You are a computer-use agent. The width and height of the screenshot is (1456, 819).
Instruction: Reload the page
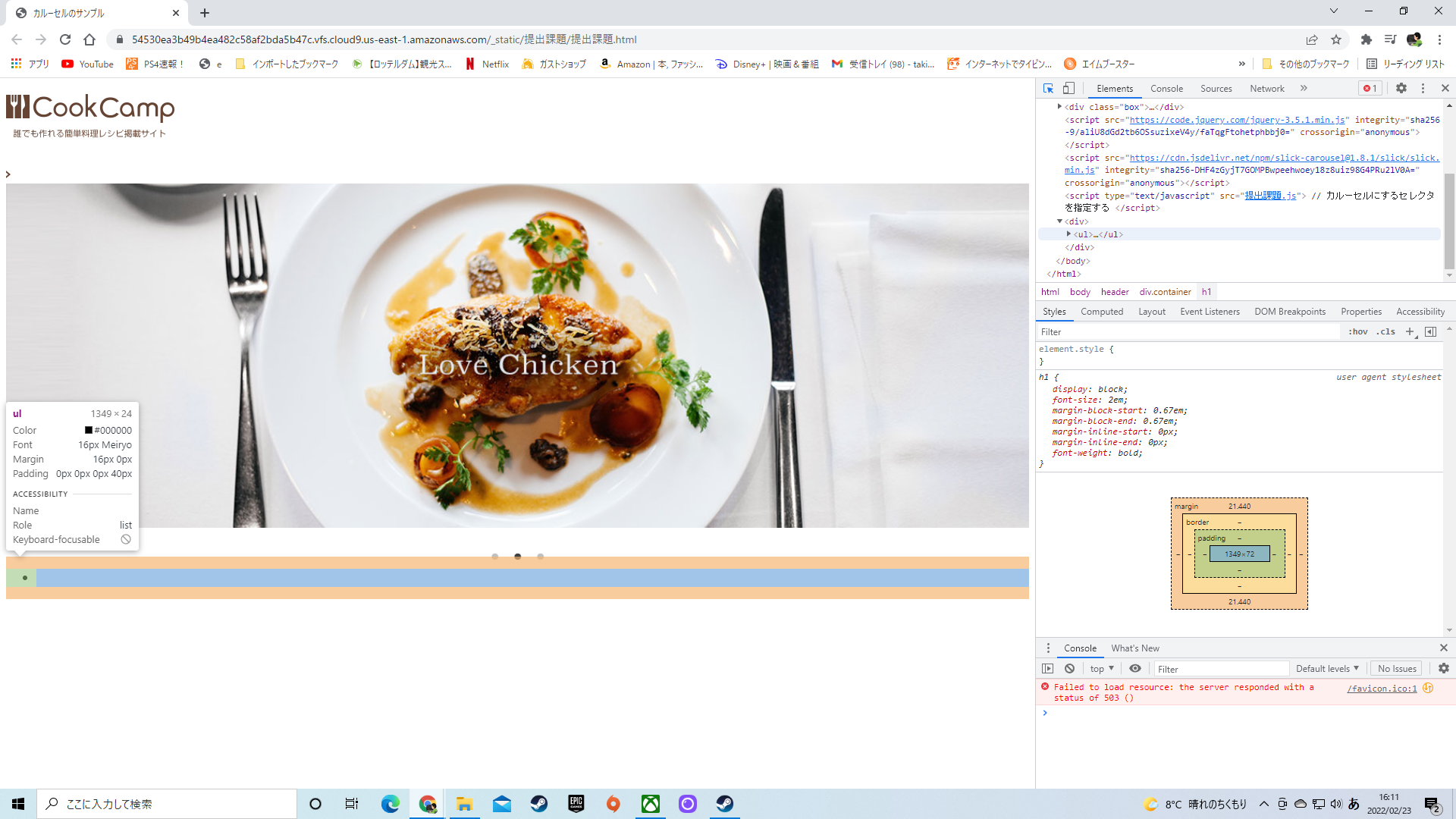[x=65, y=39]
